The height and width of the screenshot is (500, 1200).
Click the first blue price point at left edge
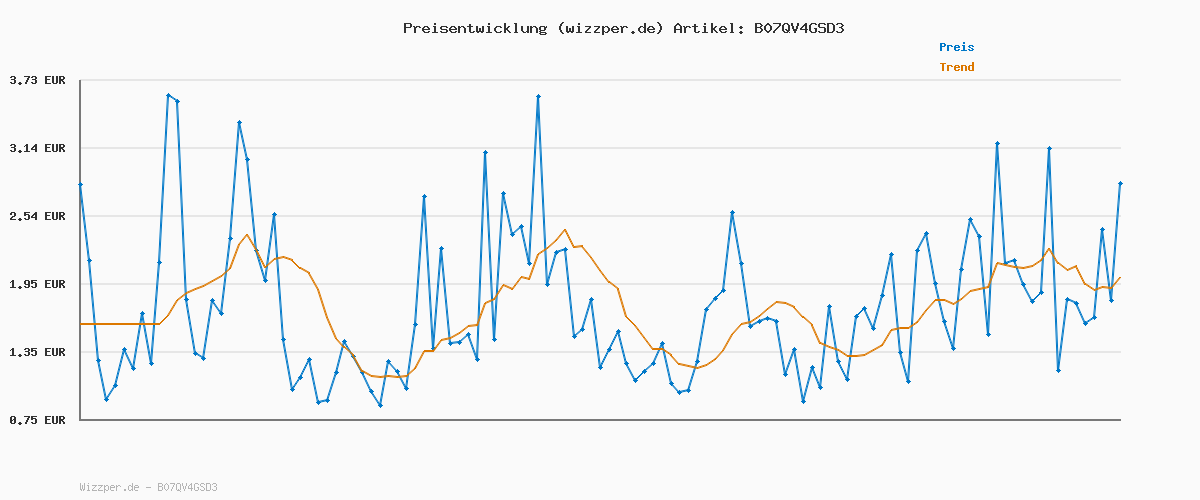pyautogui.click(x=80, y=184)
